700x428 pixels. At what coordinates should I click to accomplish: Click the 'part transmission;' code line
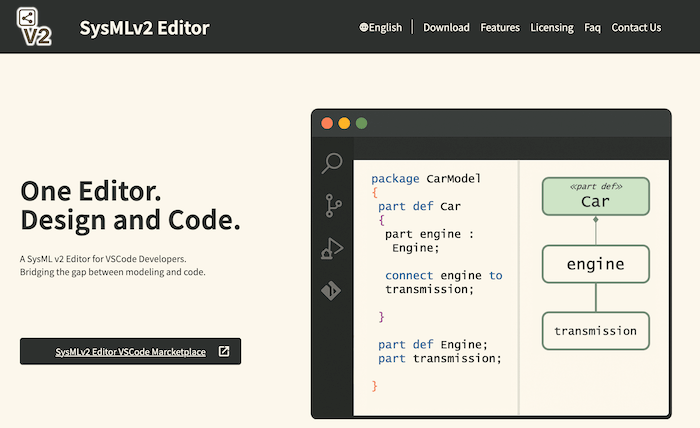(x=440, y=358)
